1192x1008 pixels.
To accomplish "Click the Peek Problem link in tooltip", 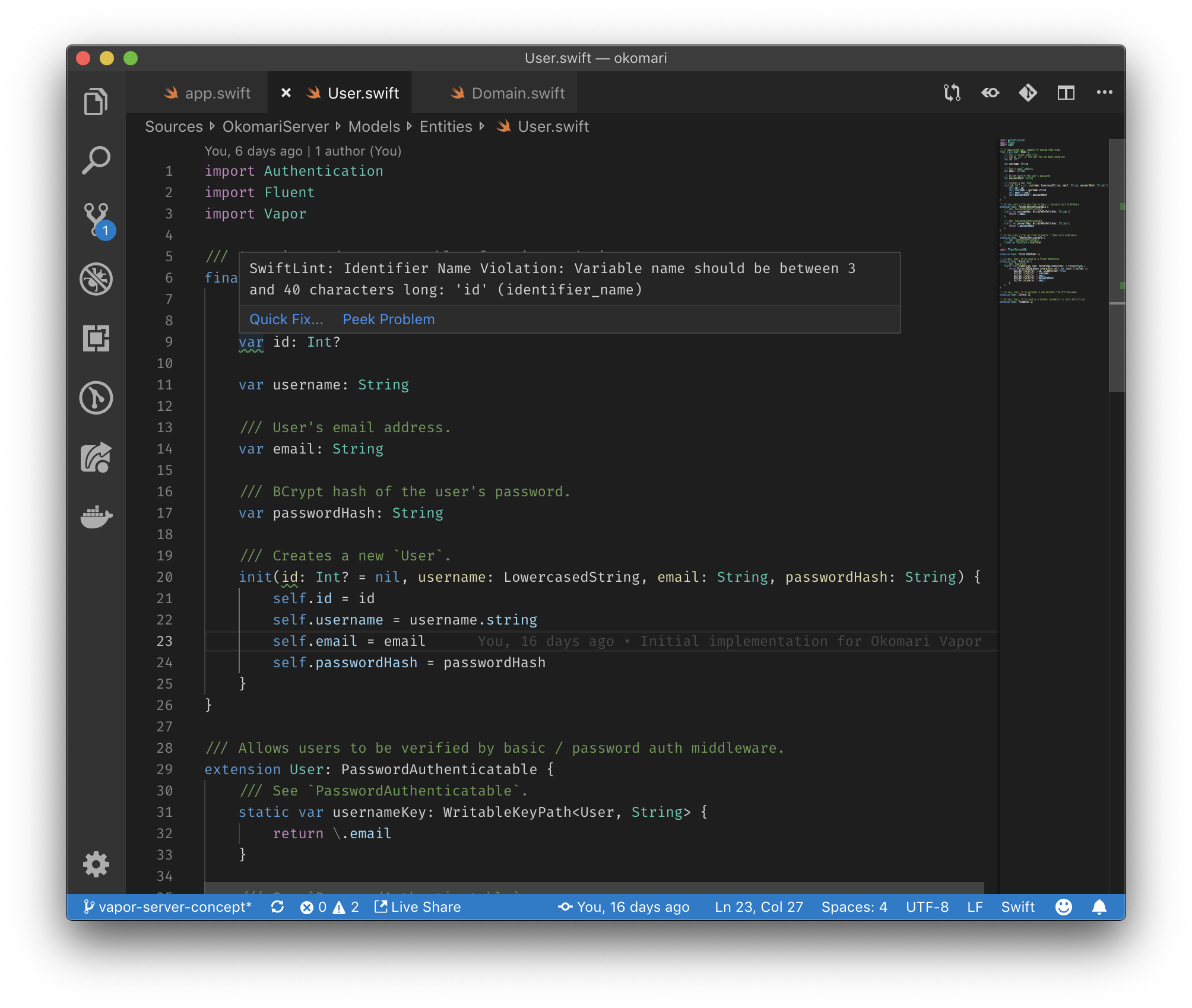I will (x=389, y=319).
